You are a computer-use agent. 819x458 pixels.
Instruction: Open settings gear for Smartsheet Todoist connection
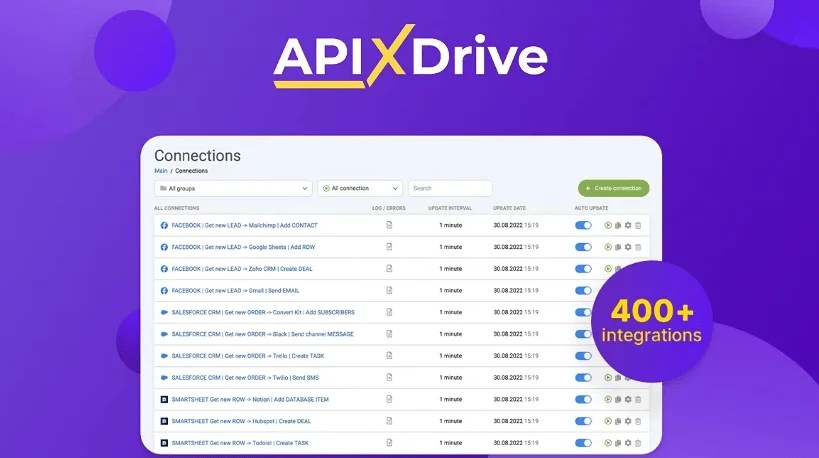(x=628, y=443)
